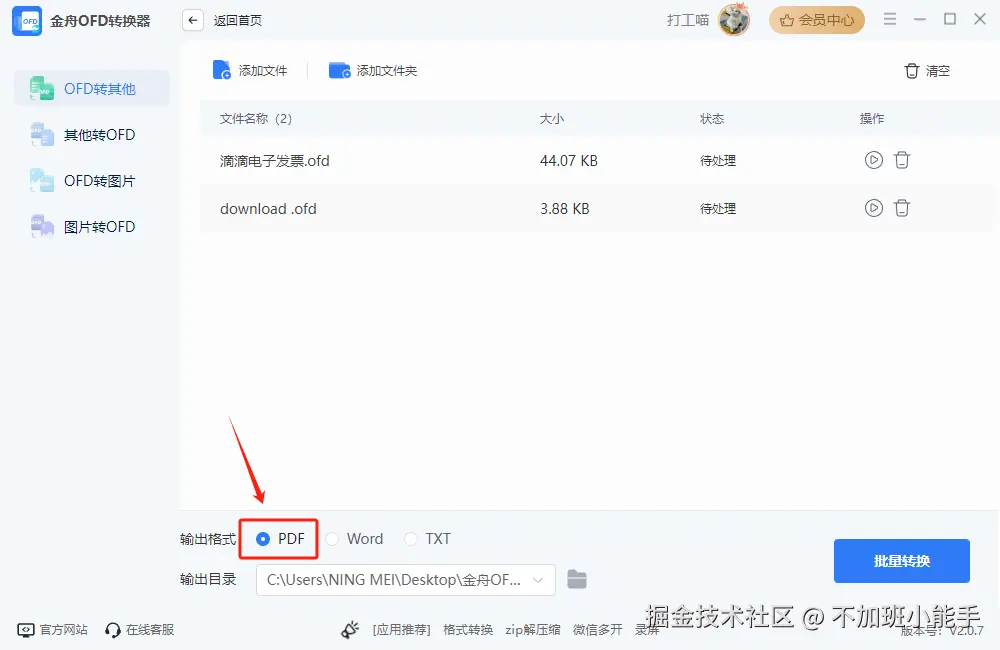Click the user avatar picture
The height and width of the screenshot is (650, 1000).
tap(733, 19)
